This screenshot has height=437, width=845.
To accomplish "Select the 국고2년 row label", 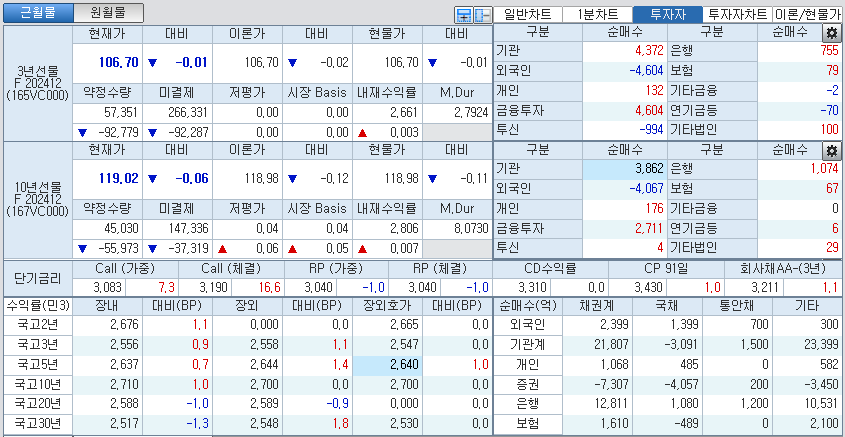I will [x=38, y=325].
